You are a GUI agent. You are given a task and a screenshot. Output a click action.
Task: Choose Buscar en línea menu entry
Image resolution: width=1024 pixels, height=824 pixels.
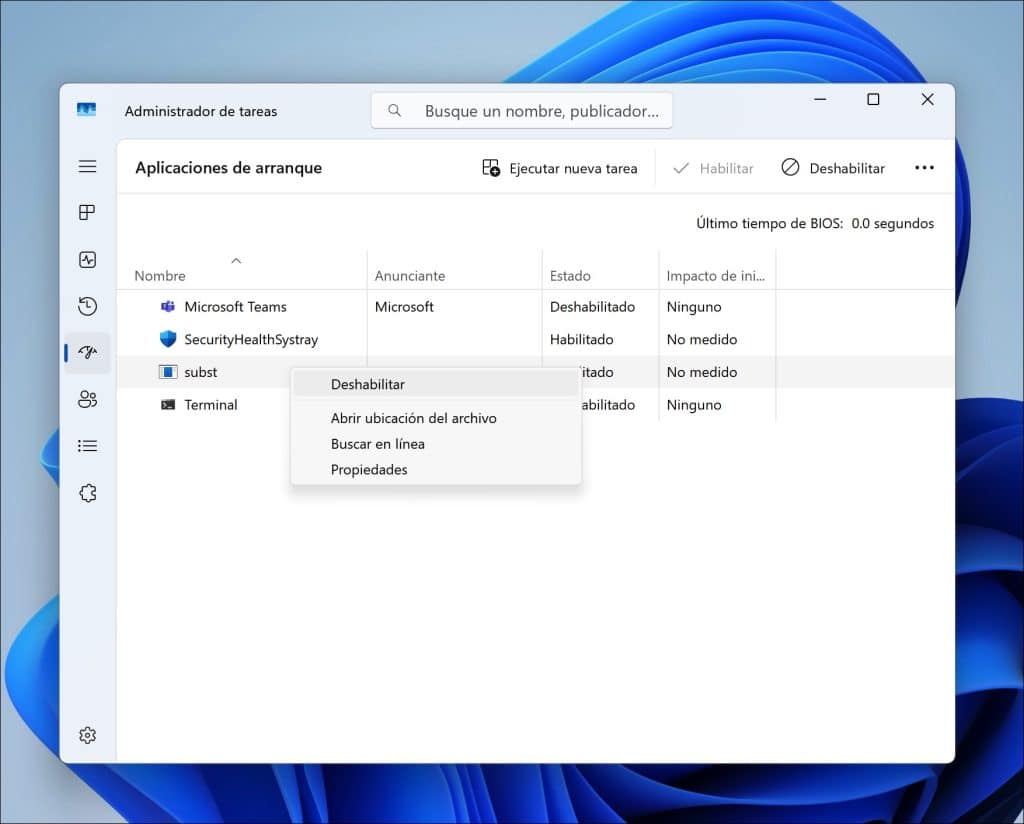[x=436, y=444]
